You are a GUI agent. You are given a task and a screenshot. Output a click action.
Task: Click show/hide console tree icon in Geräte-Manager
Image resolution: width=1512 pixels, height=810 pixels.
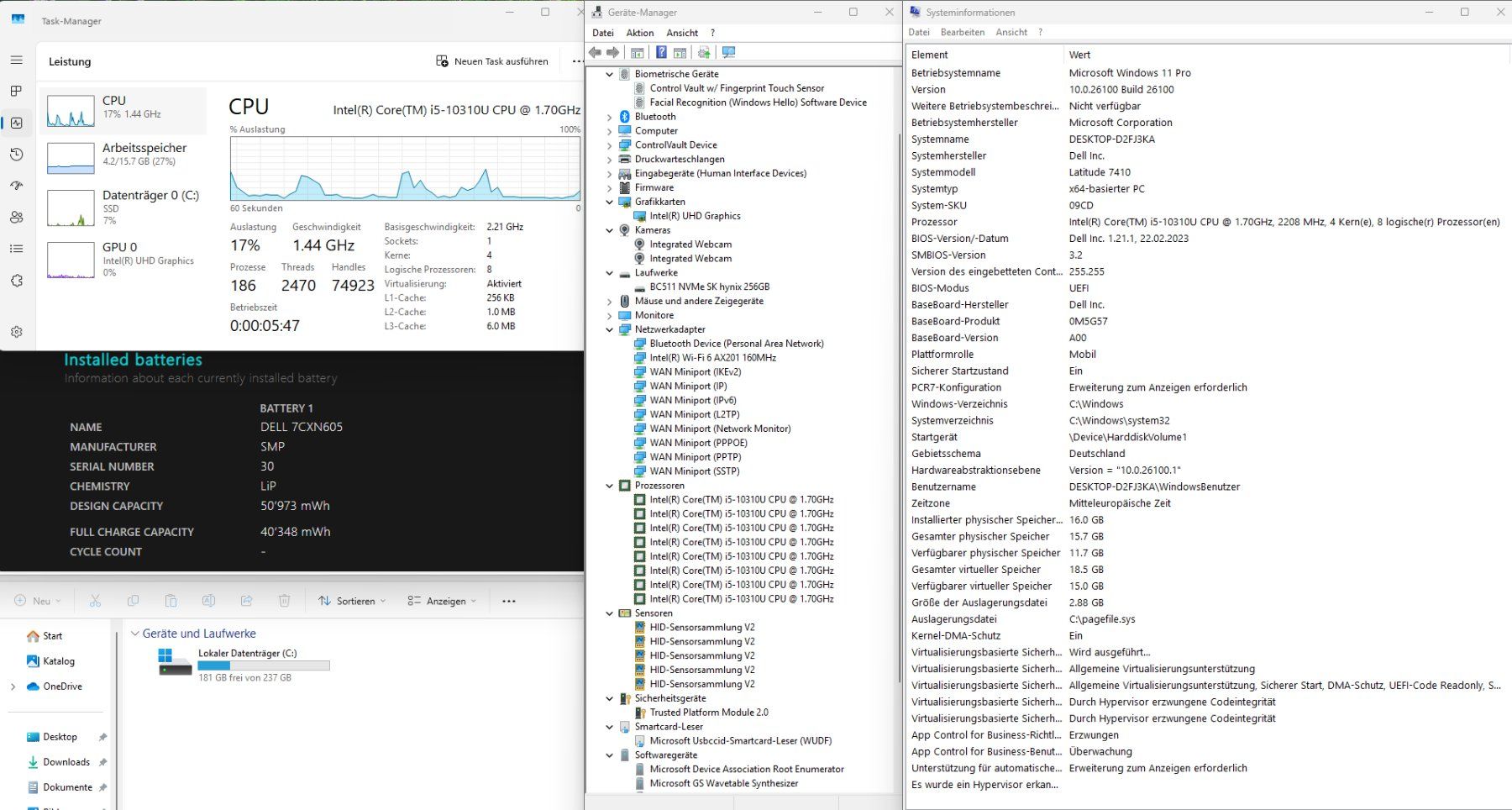coord(638,52)
